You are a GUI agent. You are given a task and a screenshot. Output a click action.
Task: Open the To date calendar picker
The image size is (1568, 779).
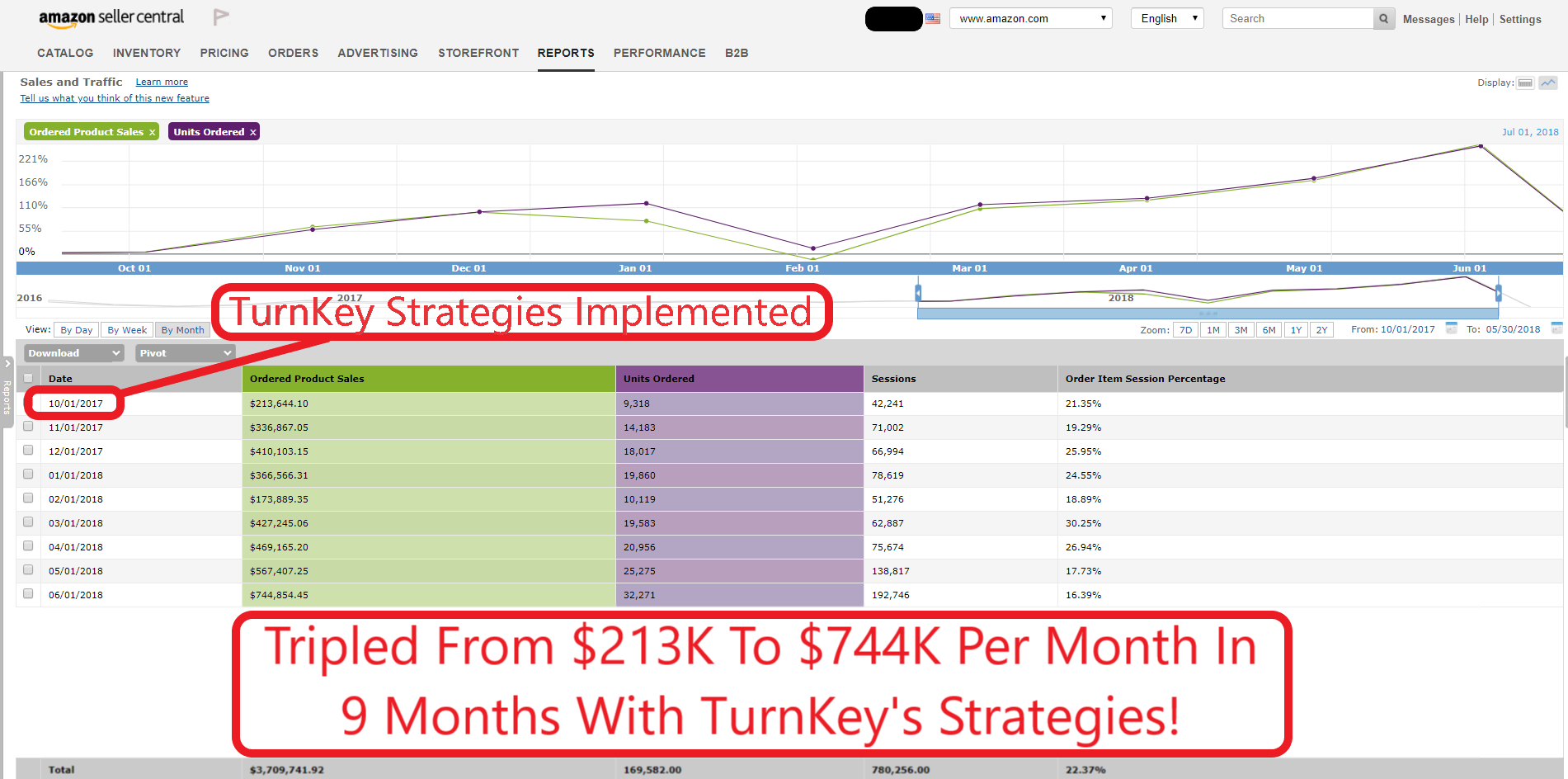pyautogui.click(x=1556, y=328)
